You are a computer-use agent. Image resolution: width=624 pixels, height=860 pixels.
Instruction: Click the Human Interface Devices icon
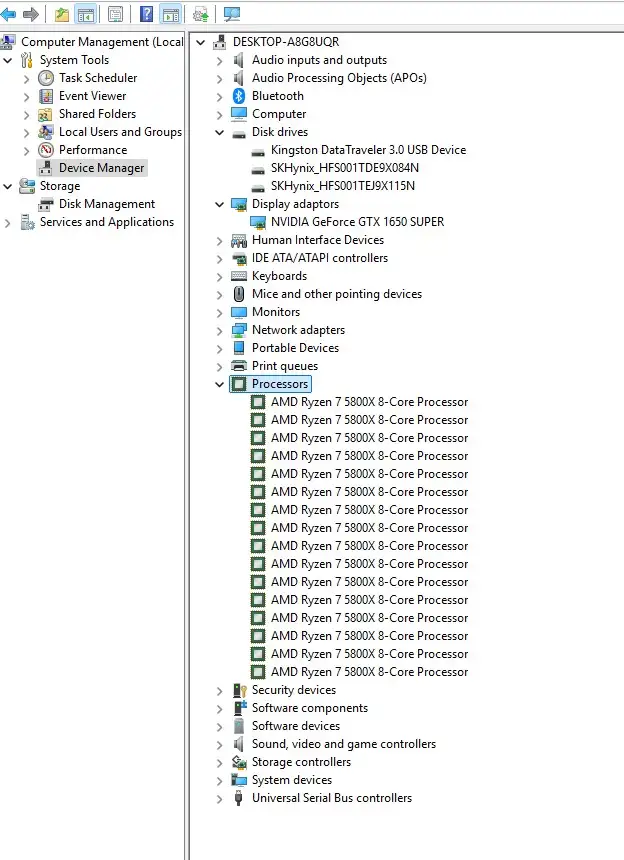[x=239, y=240]
